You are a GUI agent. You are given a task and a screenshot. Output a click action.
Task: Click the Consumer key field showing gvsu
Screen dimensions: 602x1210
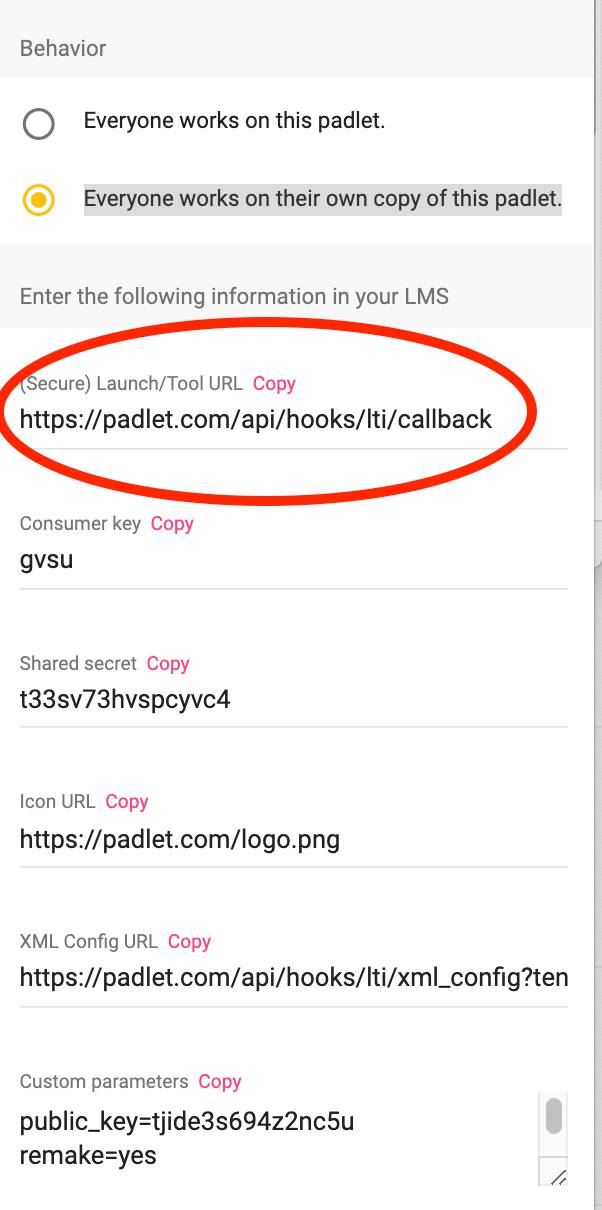pos(294,560)
